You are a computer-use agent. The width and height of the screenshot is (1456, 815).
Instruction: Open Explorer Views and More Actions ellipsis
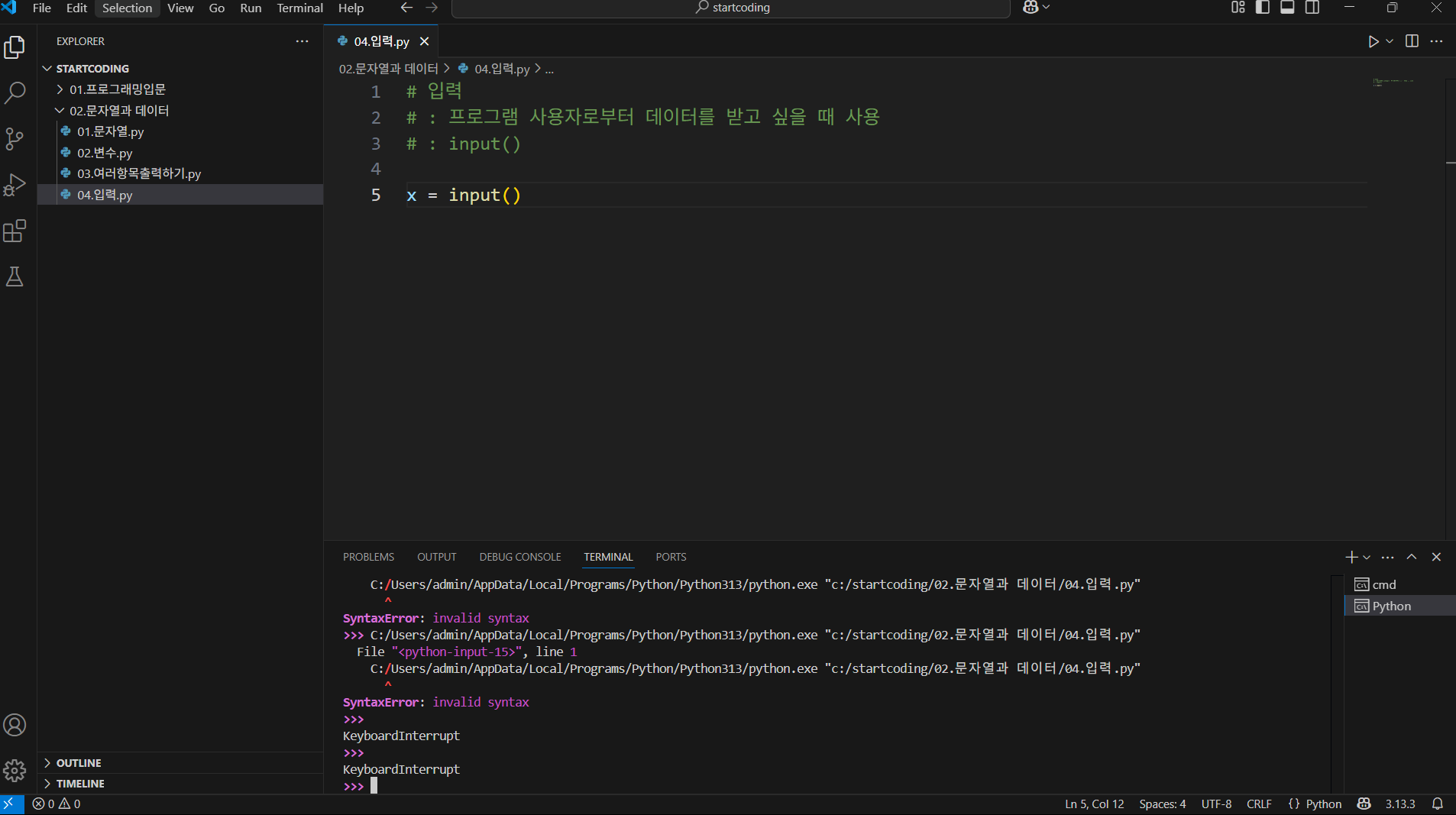pos(303,41)
